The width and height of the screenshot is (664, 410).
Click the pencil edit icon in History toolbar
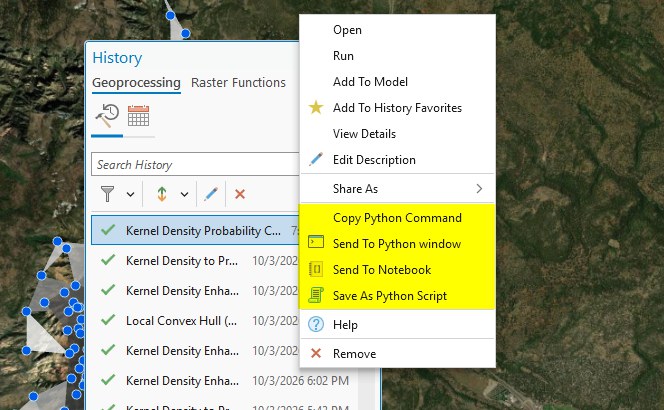[x=211, y=194]
